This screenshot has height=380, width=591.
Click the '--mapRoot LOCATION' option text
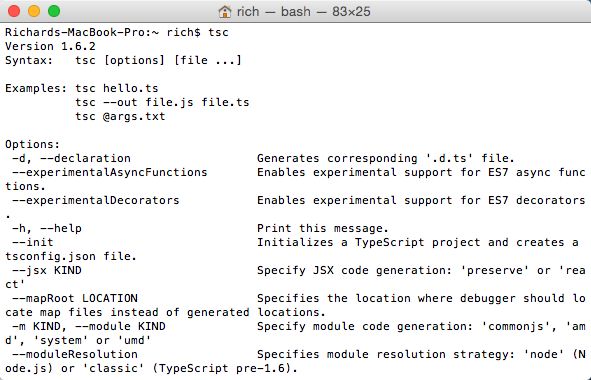[75, 298]
